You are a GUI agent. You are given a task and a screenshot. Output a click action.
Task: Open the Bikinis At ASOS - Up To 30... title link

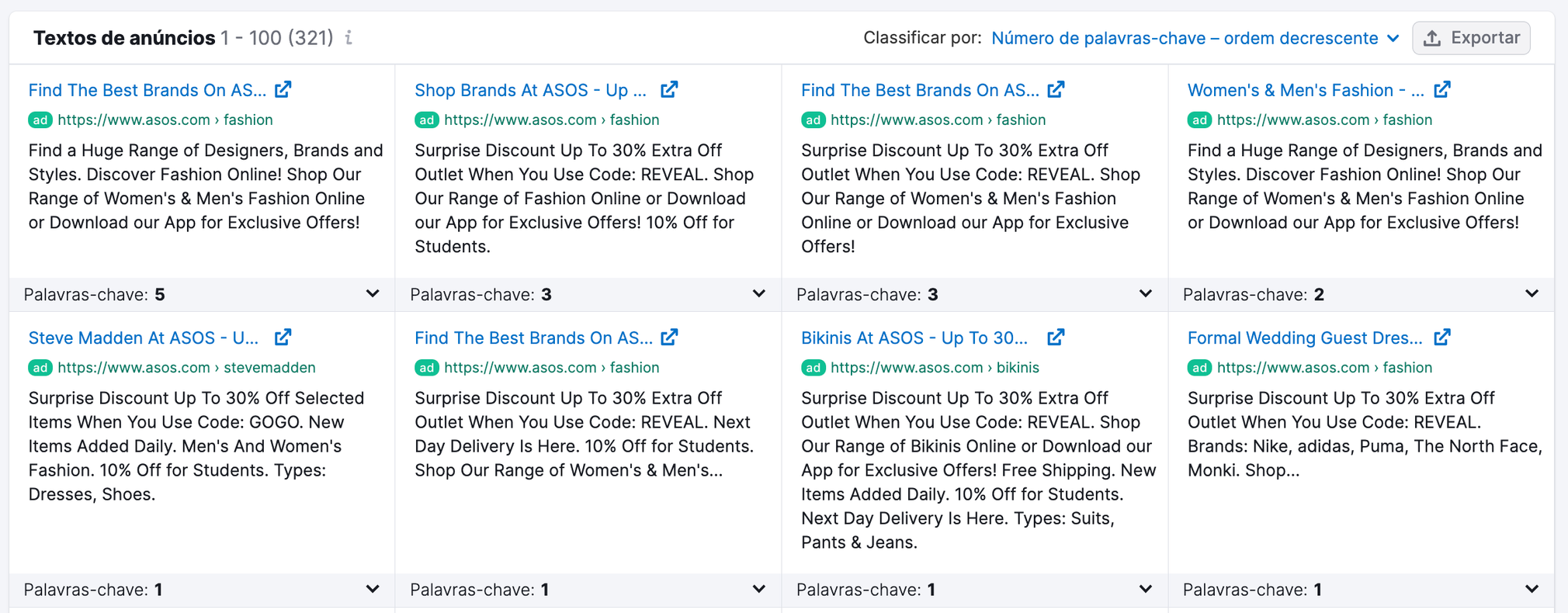(914, 338)
